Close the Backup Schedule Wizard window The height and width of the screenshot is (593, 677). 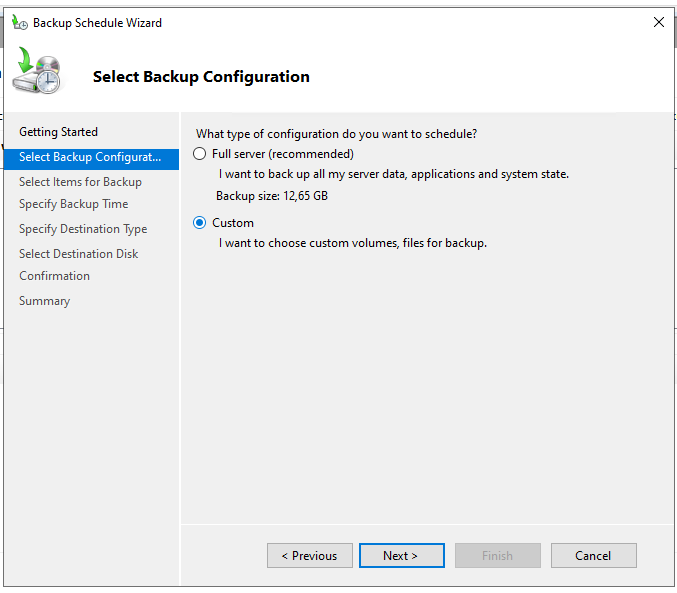click(658, 22)
